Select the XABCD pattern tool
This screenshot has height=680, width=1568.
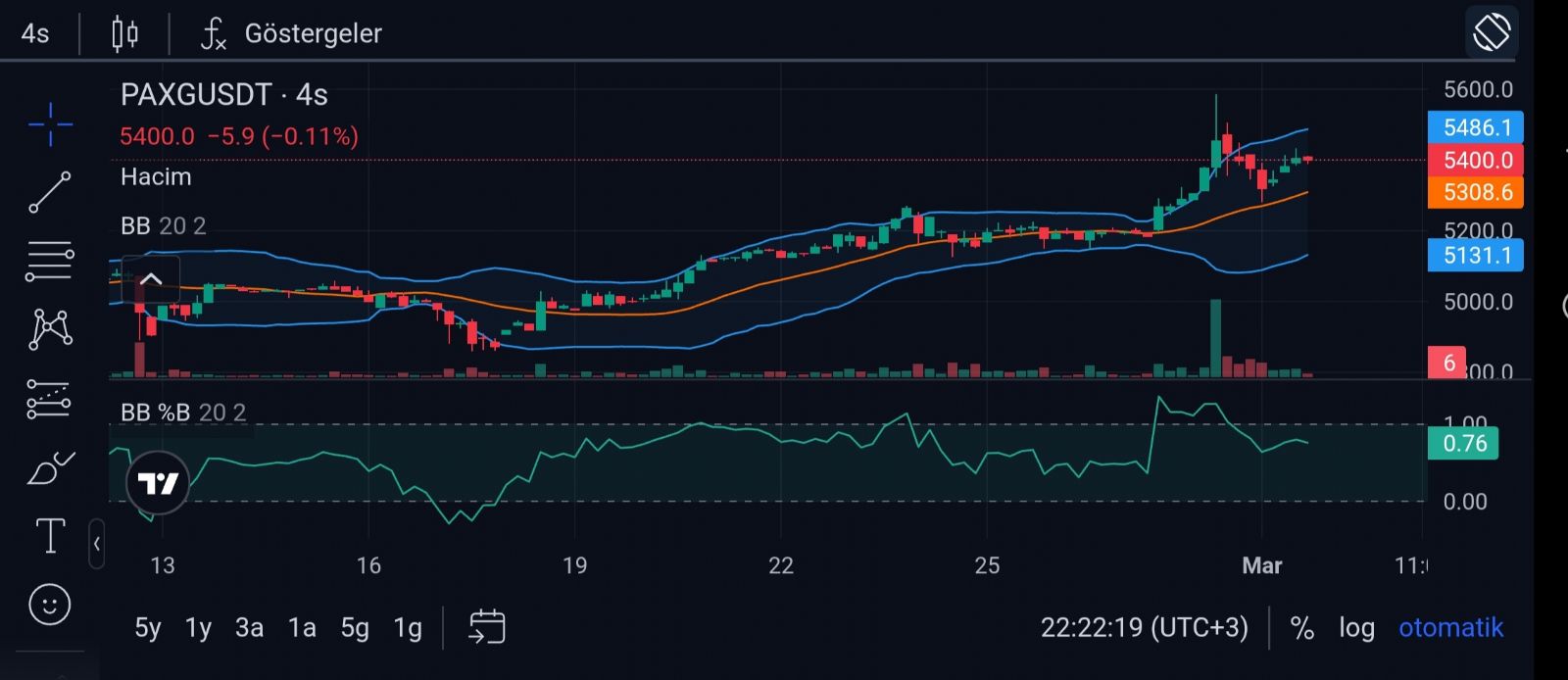tap(50, 329)
